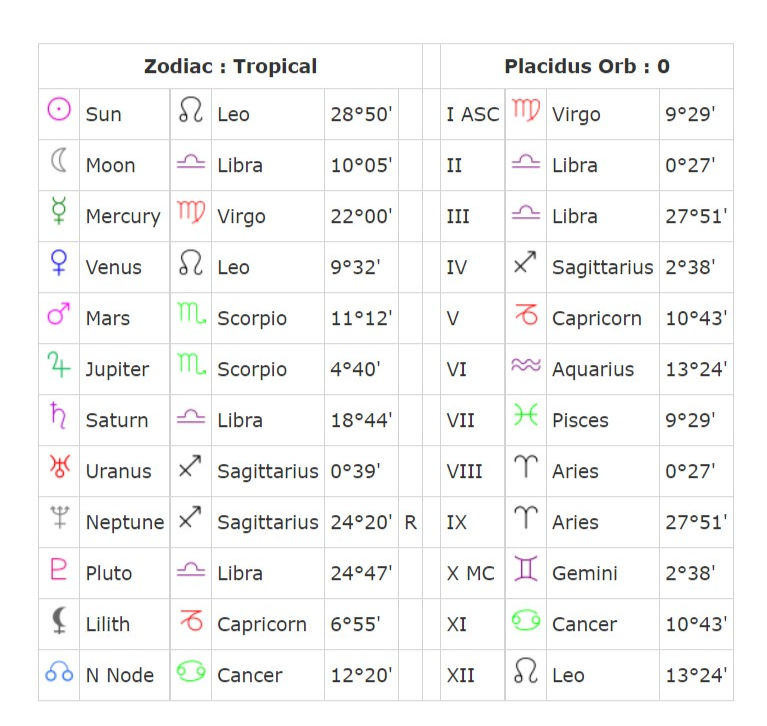Click the purple Gemini glyph beside X MC
767x726 pixels.
pos(526,568)
